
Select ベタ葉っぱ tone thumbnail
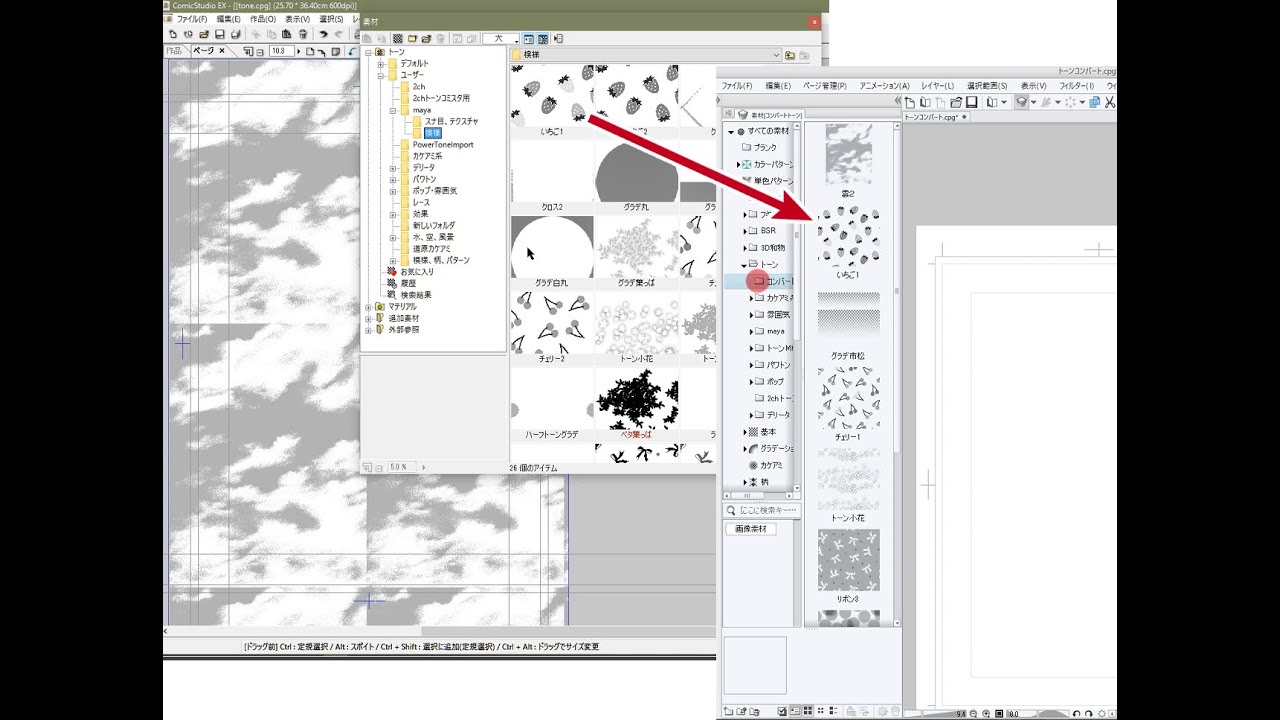pyautogui.click(x=636, y=398)
